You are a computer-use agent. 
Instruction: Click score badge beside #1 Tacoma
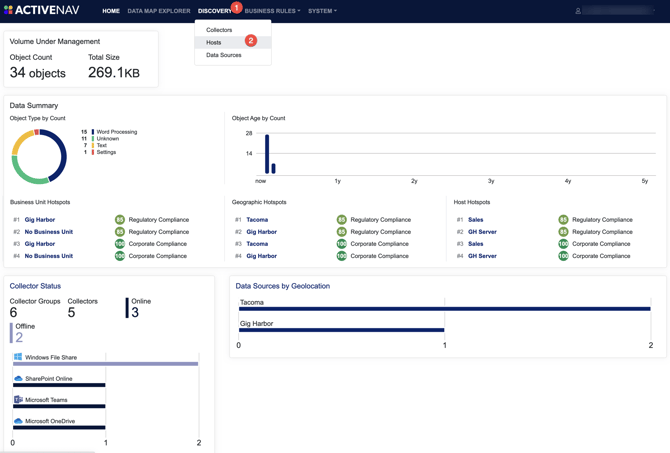pyautogui.click(x=341, y=220)
